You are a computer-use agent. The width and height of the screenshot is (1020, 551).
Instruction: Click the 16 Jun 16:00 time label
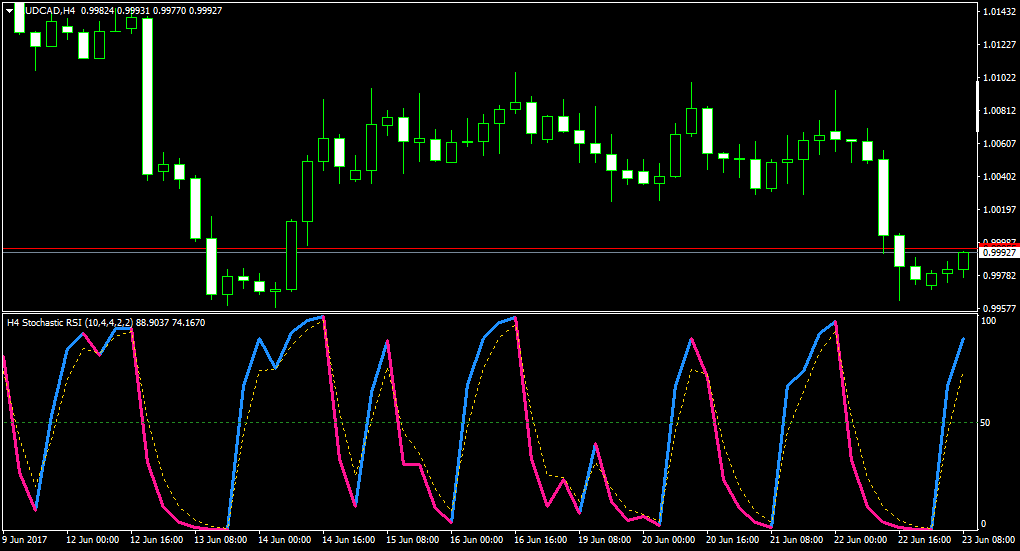click(541, 540)
